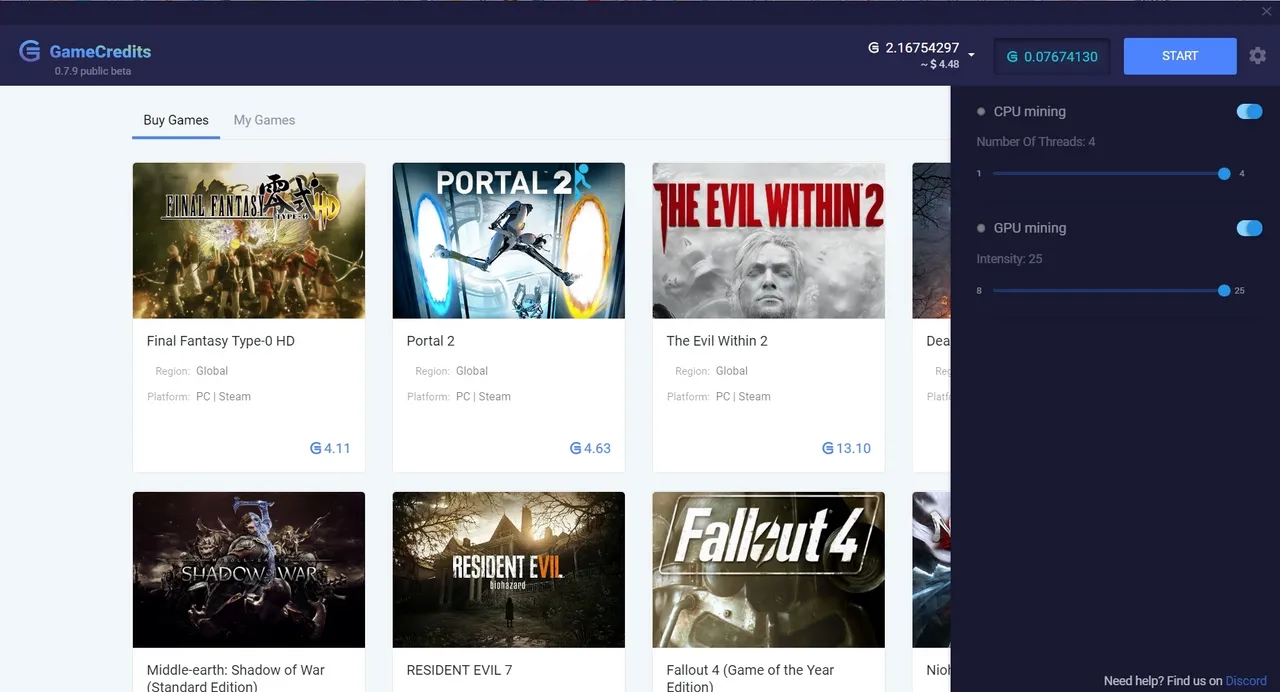Close the window with the X icon
1280x692 pixels.
(1267, 11)
